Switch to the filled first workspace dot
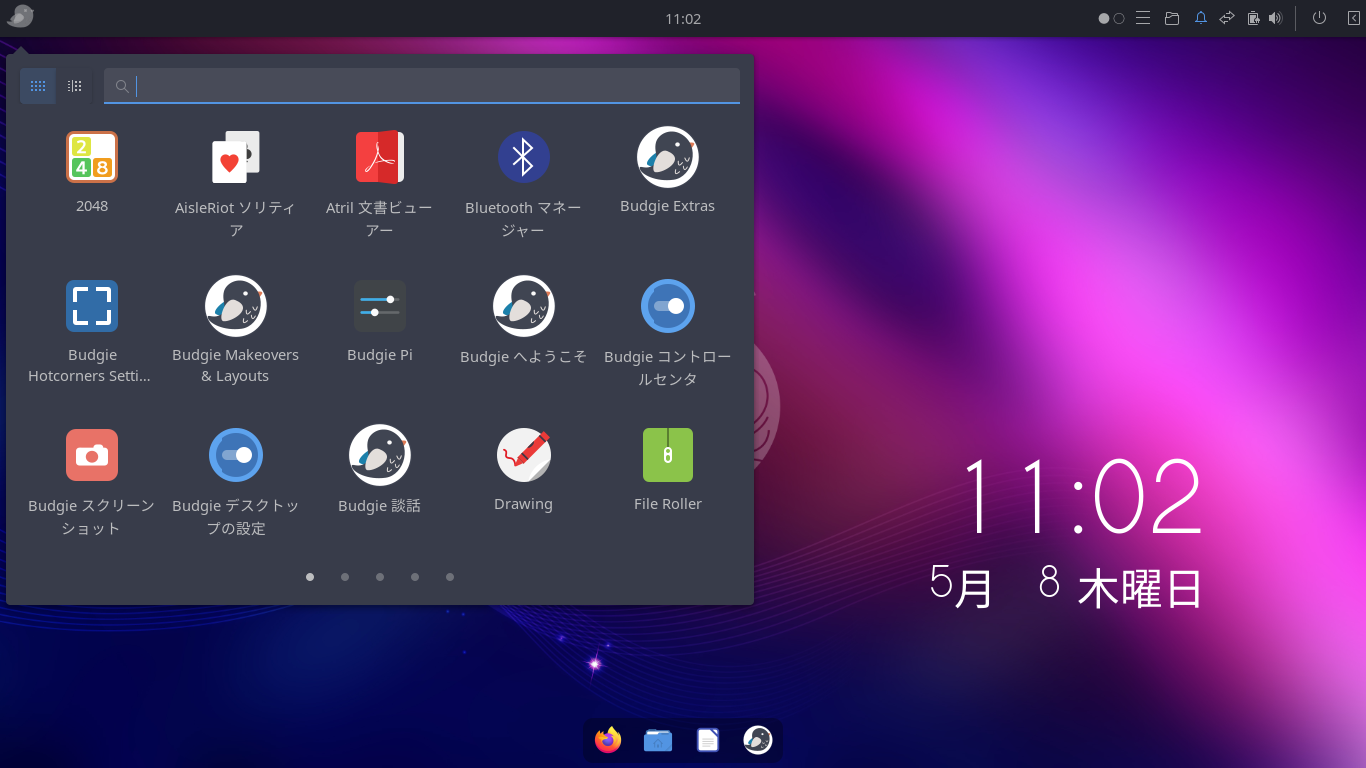The image size is (1366, 768). pyautogui.click(x=1104, y=18)
